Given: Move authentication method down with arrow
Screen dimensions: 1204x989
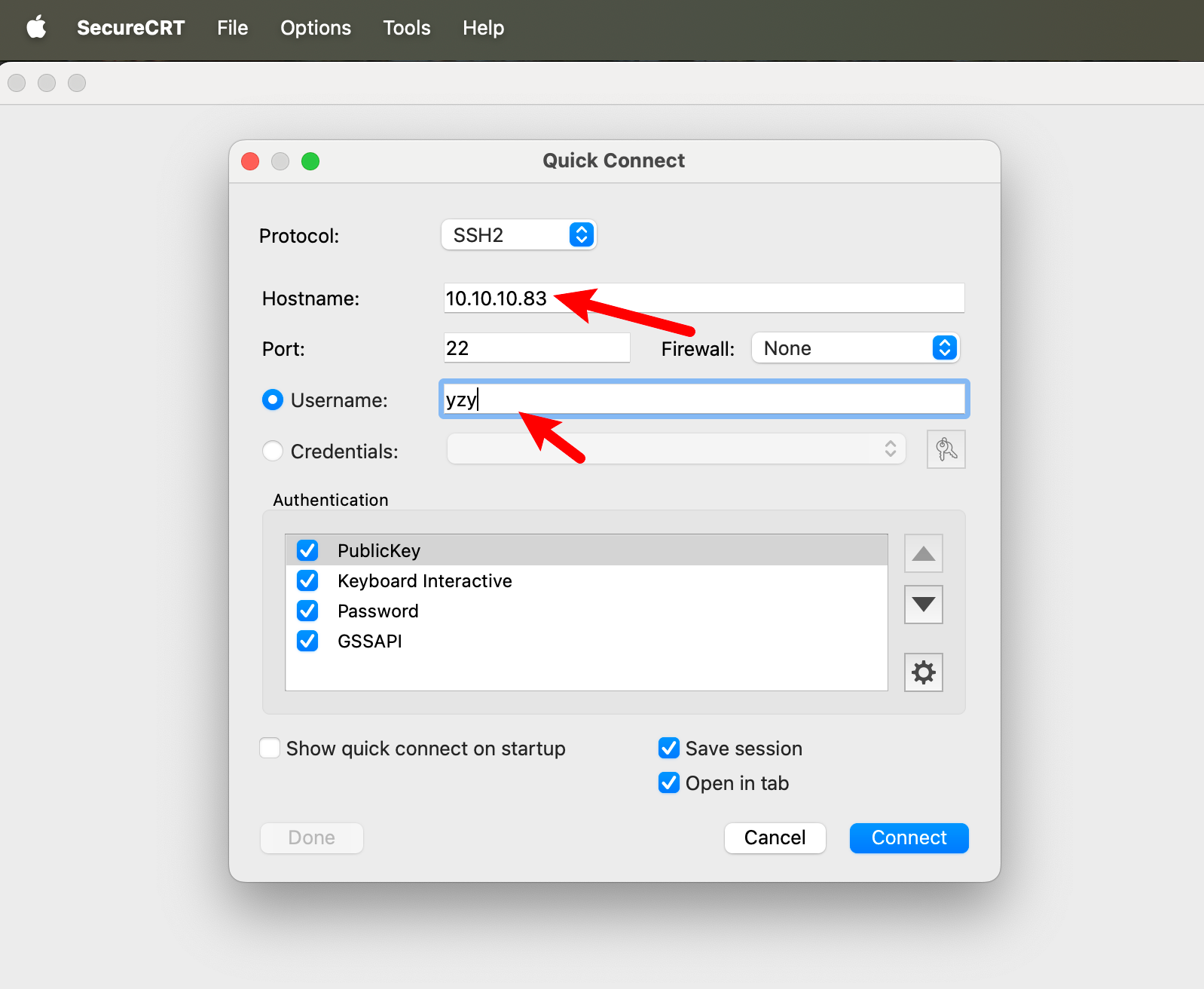Looking at the screenshot, I should [923, 605].
